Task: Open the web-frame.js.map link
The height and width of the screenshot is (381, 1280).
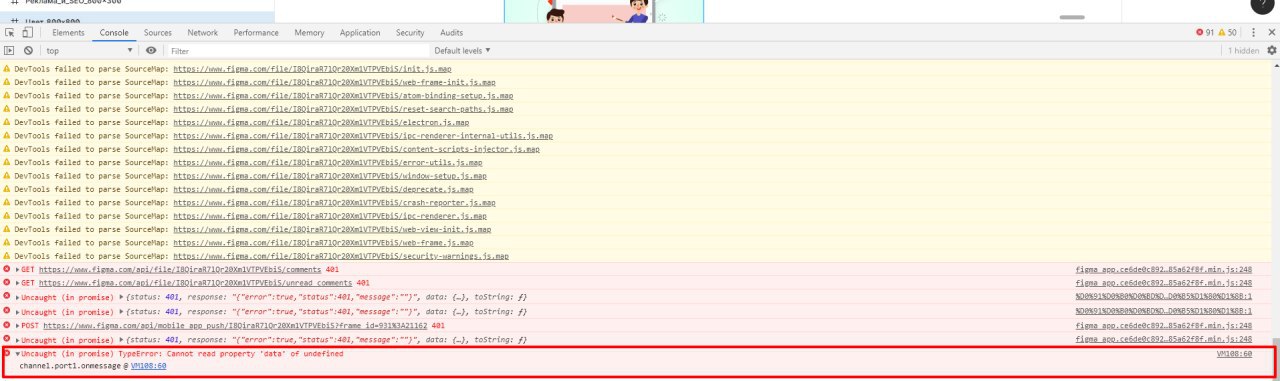Action: pyautogui.click(x=323, y=243)
